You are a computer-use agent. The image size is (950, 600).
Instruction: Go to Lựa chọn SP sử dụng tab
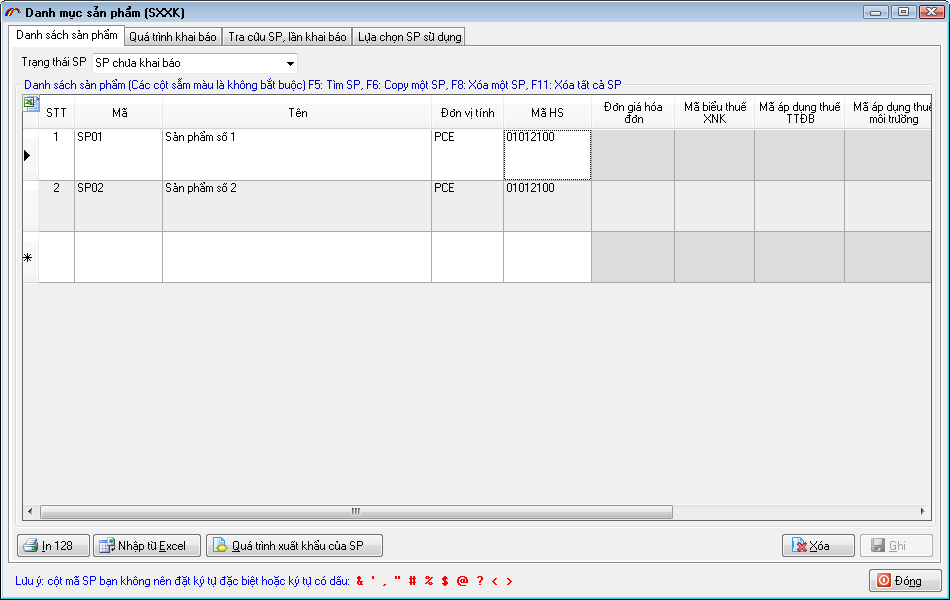point(409,36)
